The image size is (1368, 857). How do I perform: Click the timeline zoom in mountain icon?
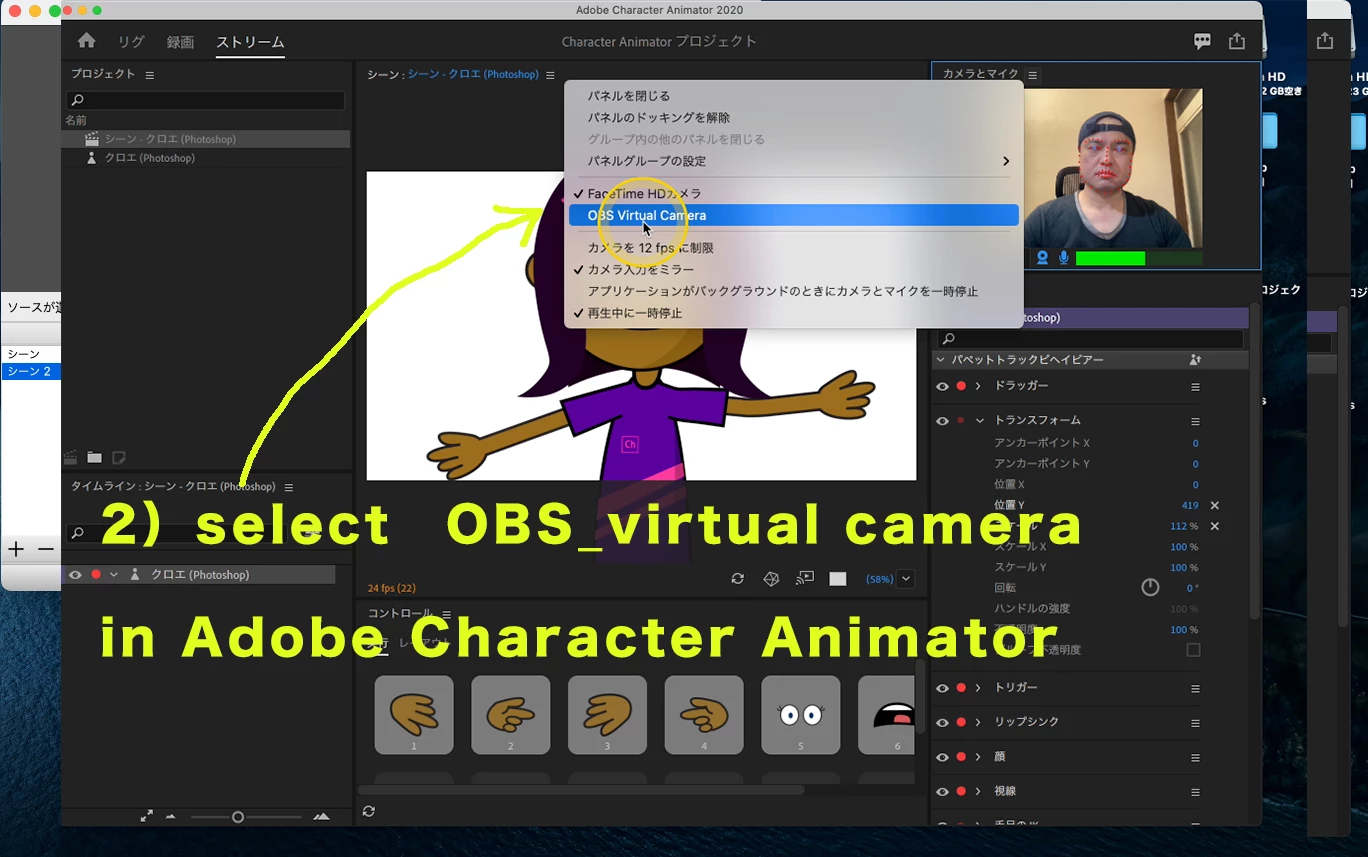pyautogui.click(x=321, y=817)
